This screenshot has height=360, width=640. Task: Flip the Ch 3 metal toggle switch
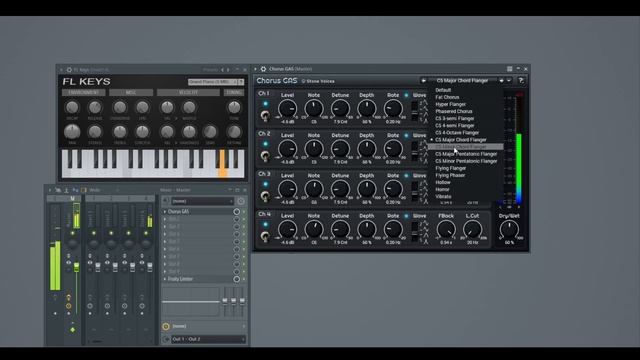point(265,196)
